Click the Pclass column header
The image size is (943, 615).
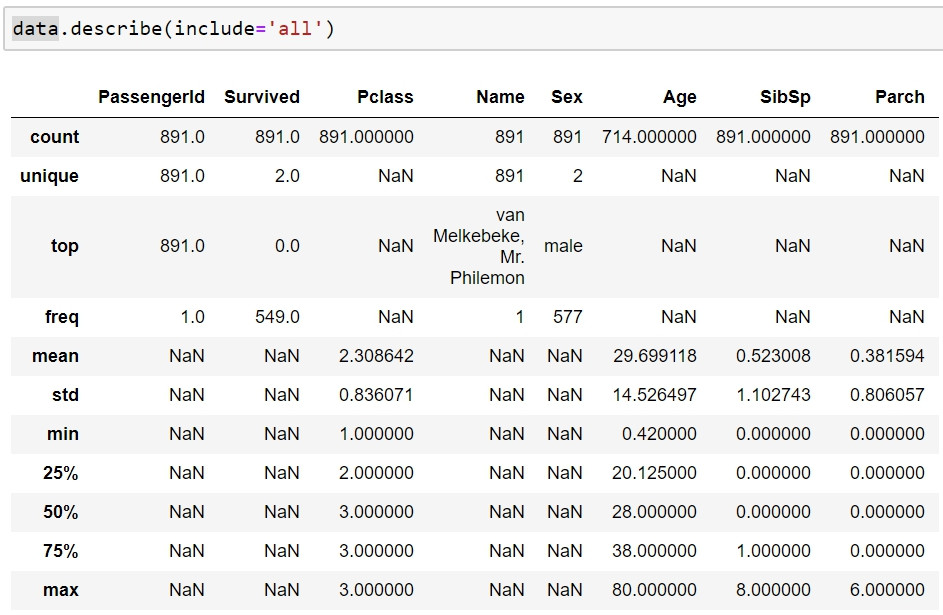click(x=385, y=97)
